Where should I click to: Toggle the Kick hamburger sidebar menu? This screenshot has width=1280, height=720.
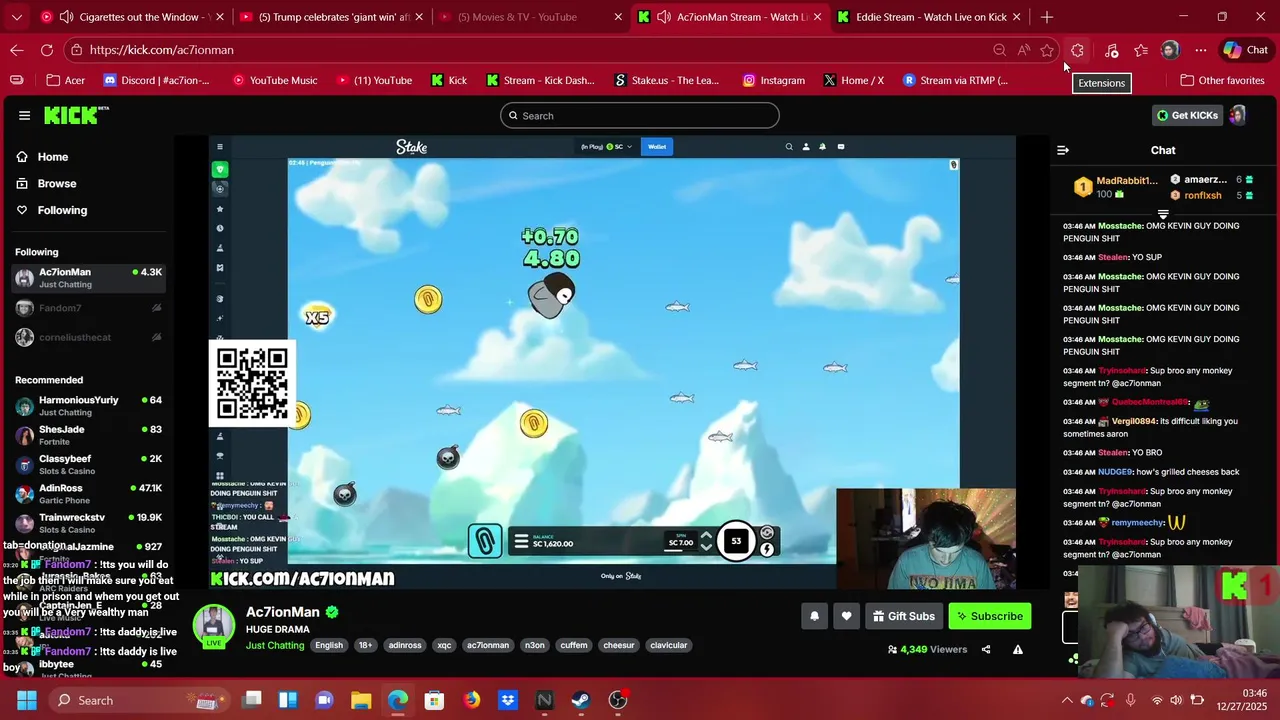coord(24,115)
